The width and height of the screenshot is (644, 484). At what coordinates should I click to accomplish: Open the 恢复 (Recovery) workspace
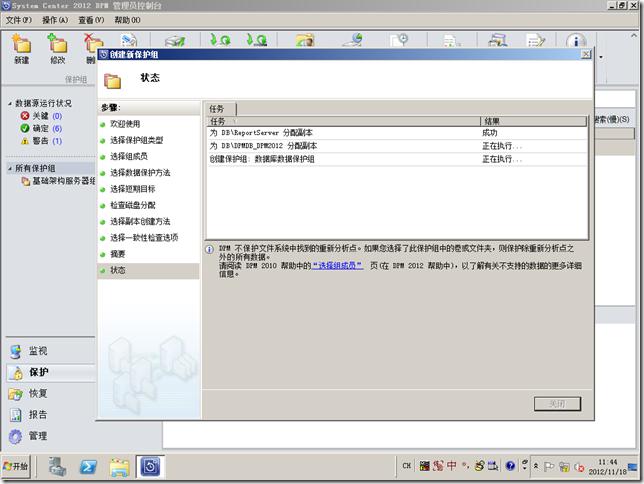38,393
